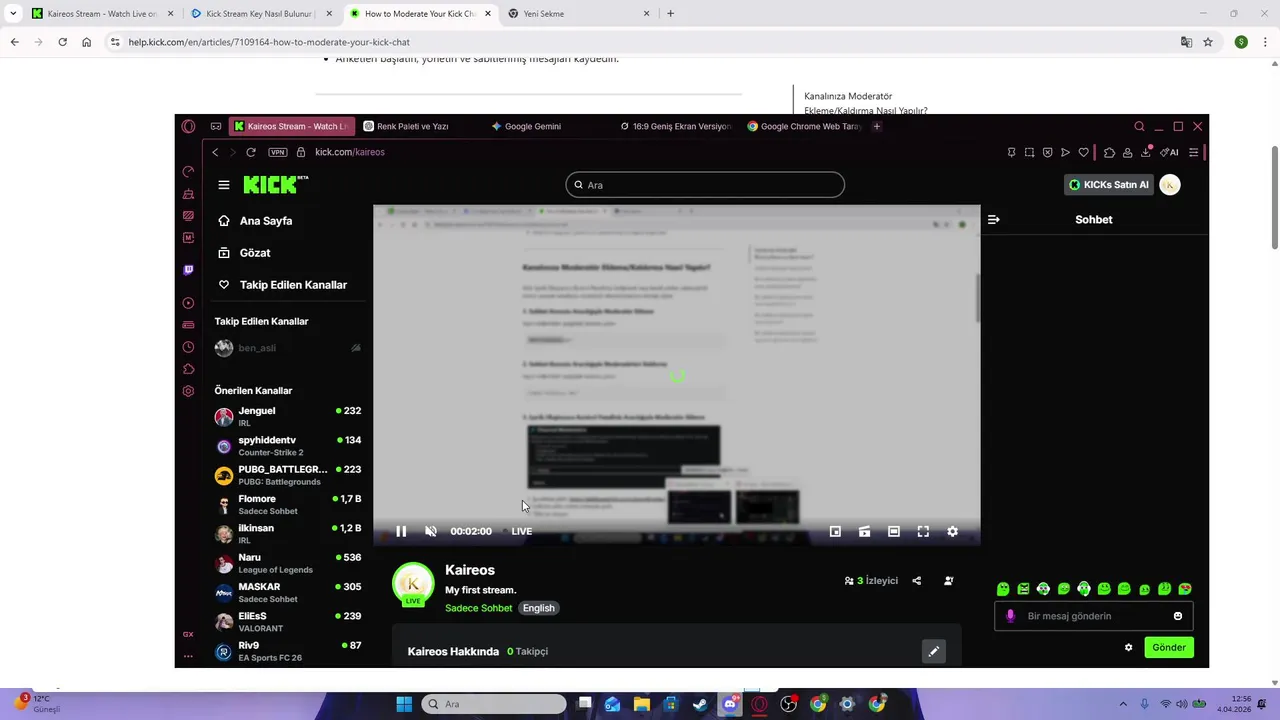This screenshot has width=1280, height=720.
Task: Select Google Chrome Web Tarayıcı Opera tab
Action: coord(804,127)
